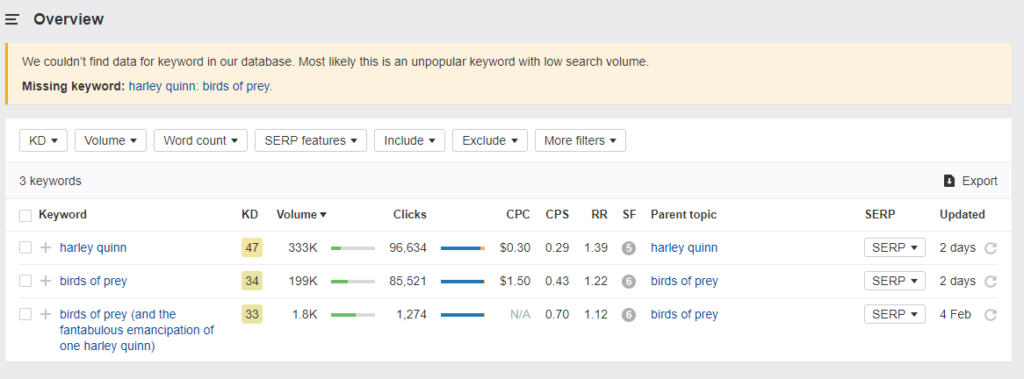The height and width of the screenshot is (379, 1024).
Task: Check the harley quinn row checkbox
Action: [x=25, y=248]
